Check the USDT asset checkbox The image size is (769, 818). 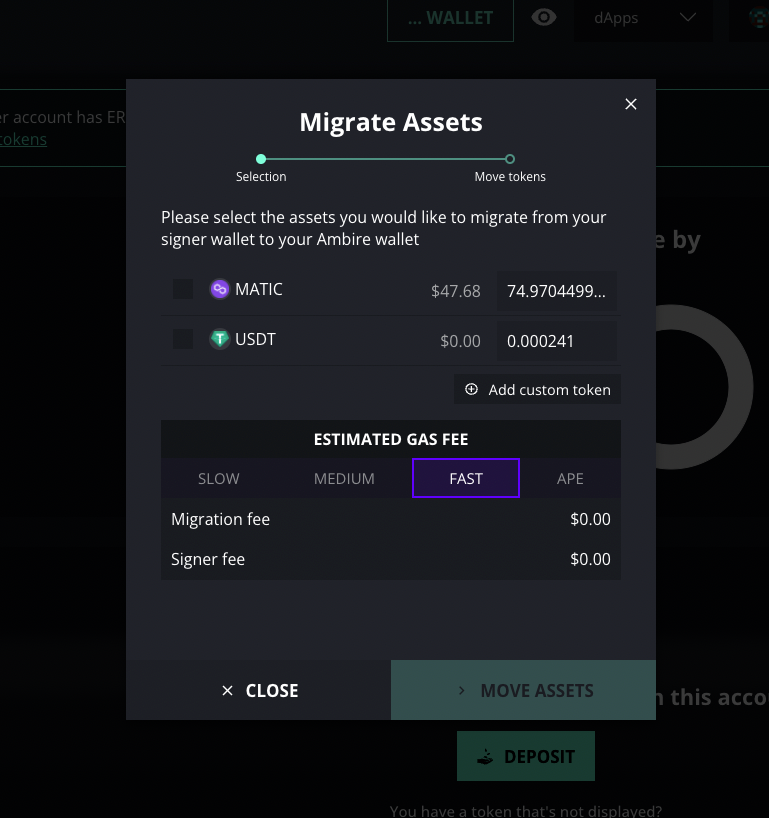tap(183, 339)
